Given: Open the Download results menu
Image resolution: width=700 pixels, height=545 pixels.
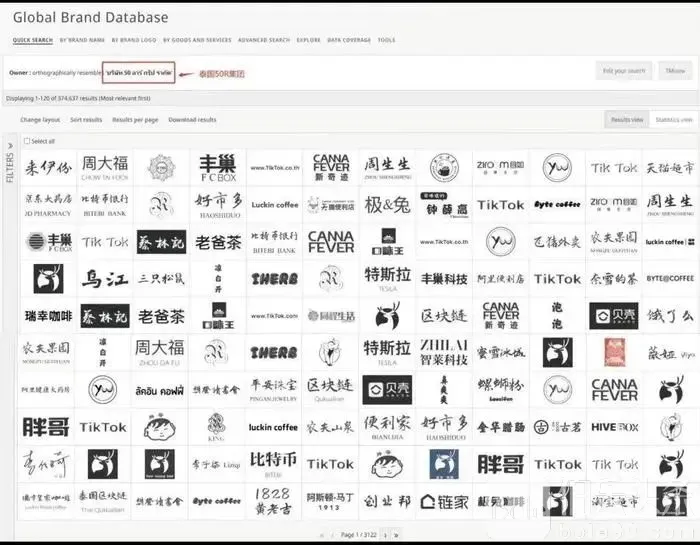Looking at the screenshot, I should tap(192, 120).
